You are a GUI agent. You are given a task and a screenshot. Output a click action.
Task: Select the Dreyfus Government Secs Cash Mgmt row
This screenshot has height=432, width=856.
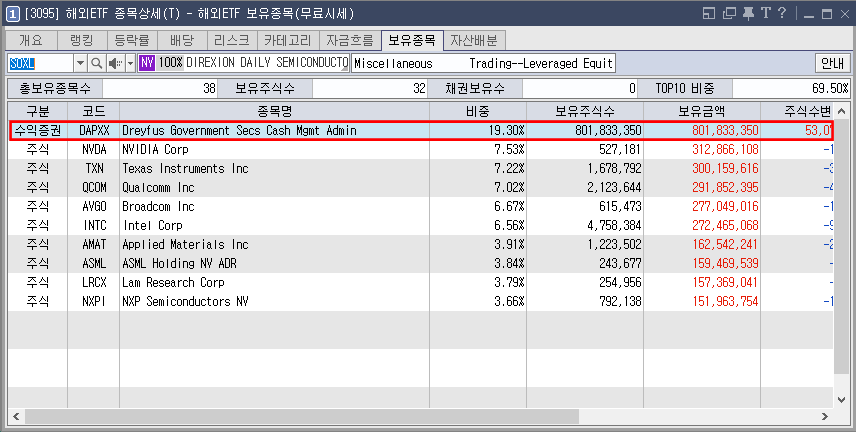(420, 131)
